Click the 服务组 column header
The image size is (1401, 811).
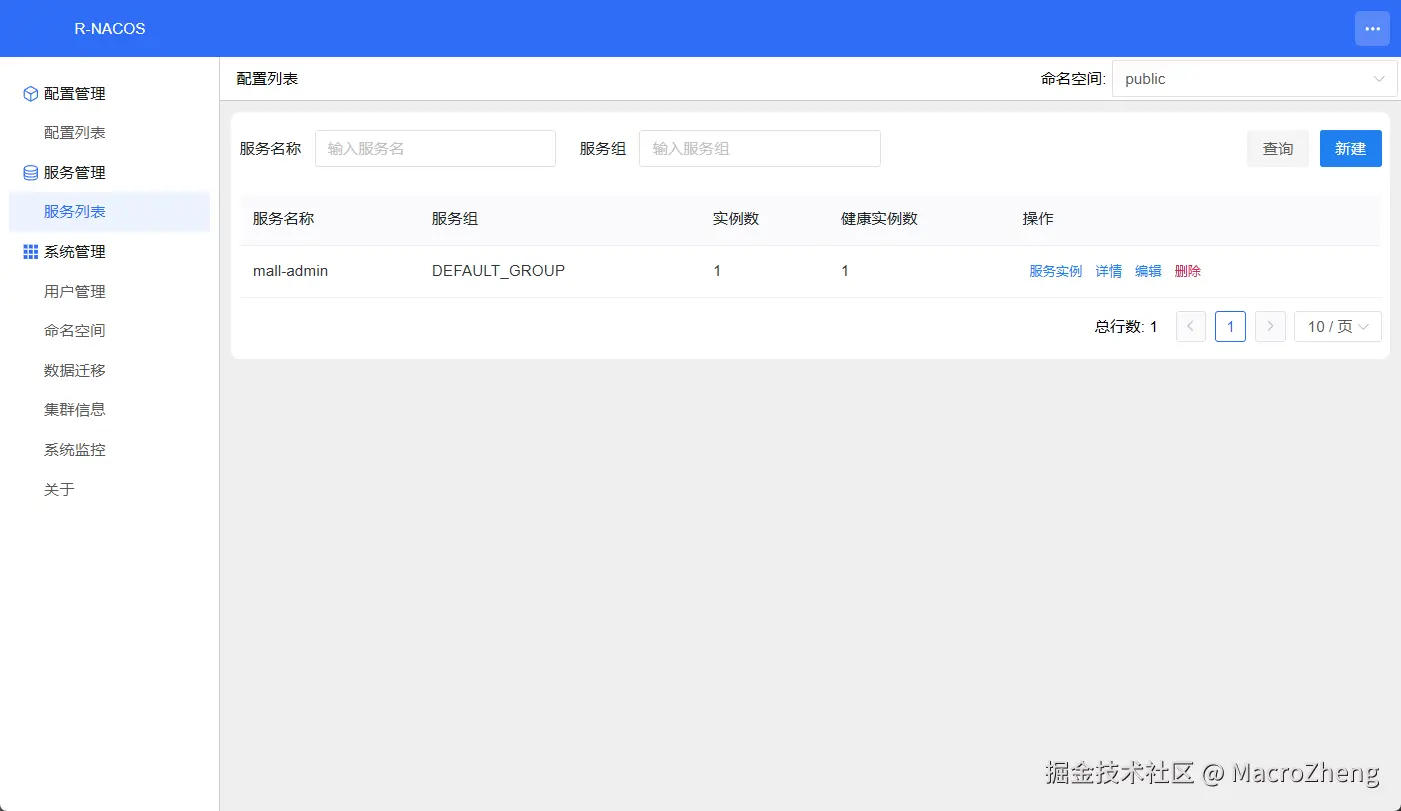[455, 219]
